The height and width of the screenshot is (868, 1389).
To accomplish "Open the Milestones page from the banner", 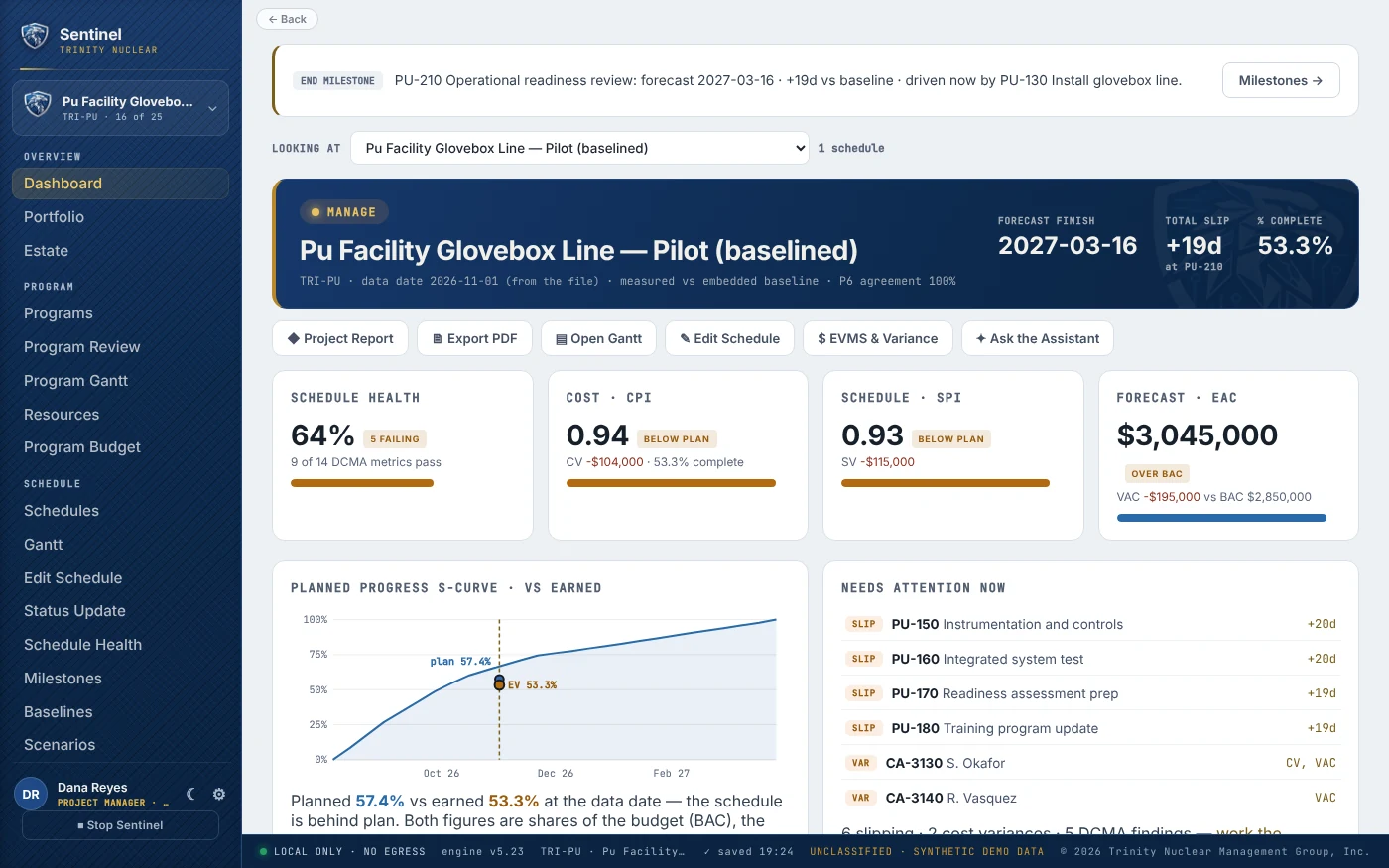I will tap(1281, 80).
